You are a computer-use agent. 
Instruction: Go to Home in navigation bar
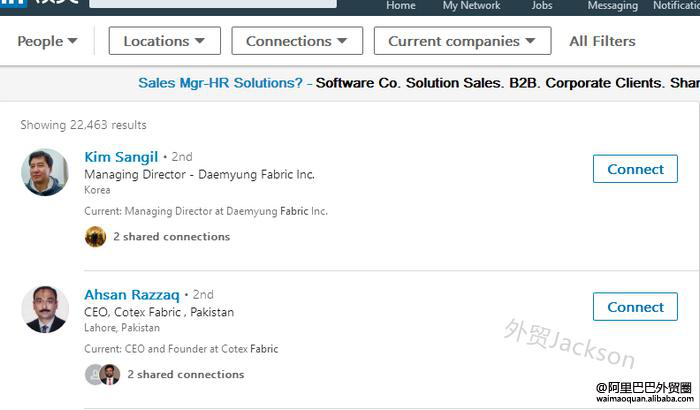[x=400, y=5]
